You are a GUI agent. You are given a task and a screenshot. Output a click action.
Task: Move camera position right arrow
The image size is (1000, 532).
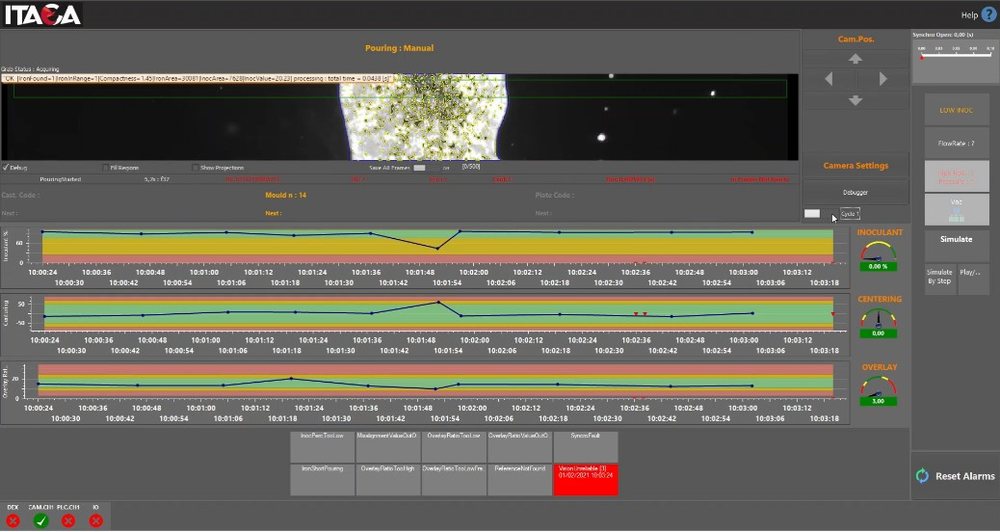tap(883, 78)
